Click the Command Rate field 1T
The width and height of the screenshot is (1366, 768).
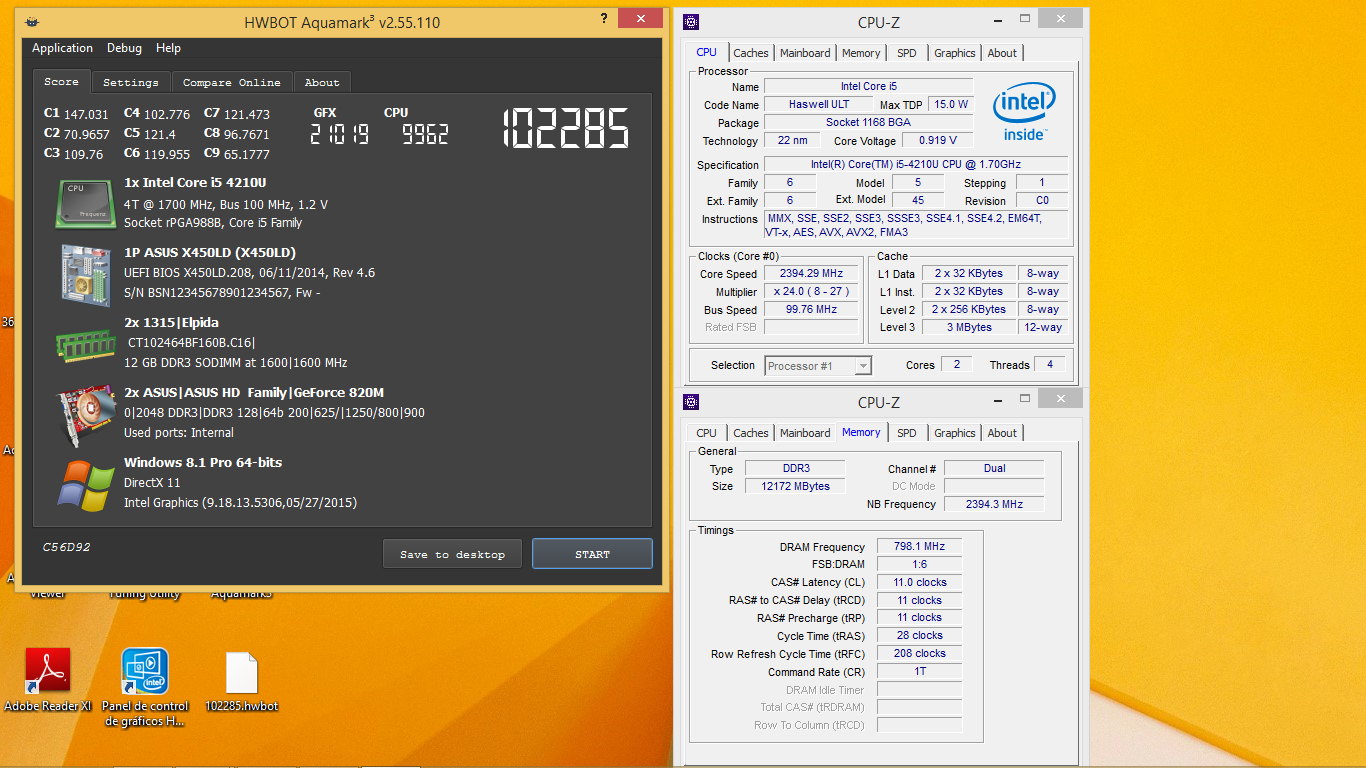tap(920, 672)
